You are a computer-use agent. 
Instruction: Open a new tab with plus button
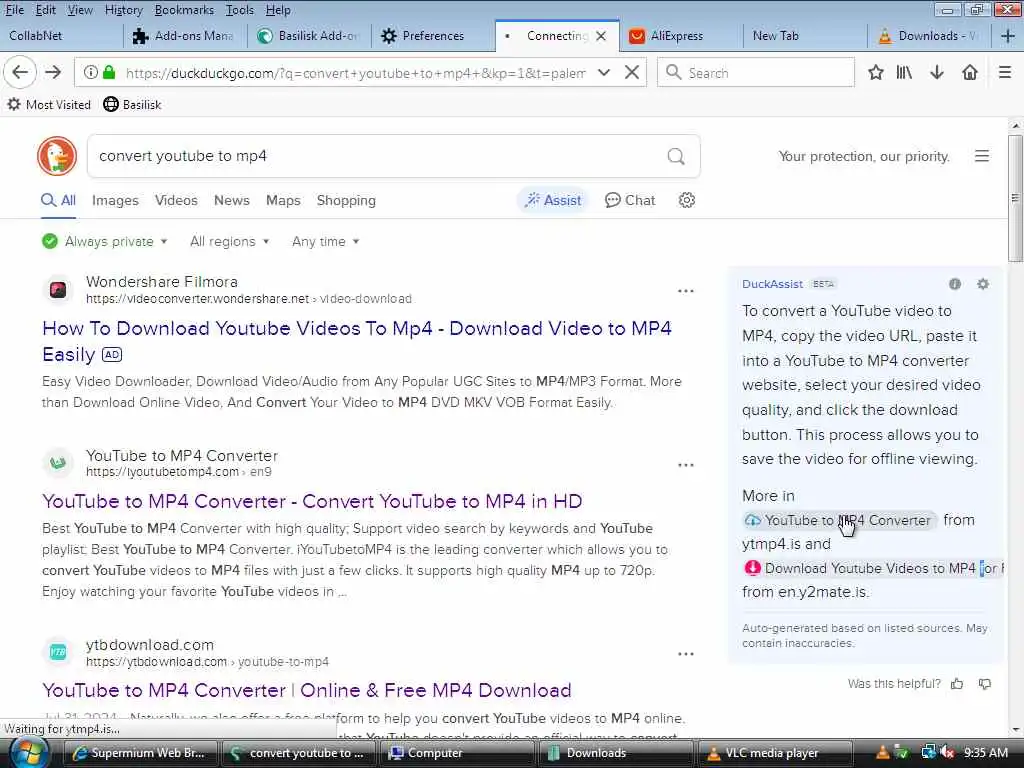1007,36
